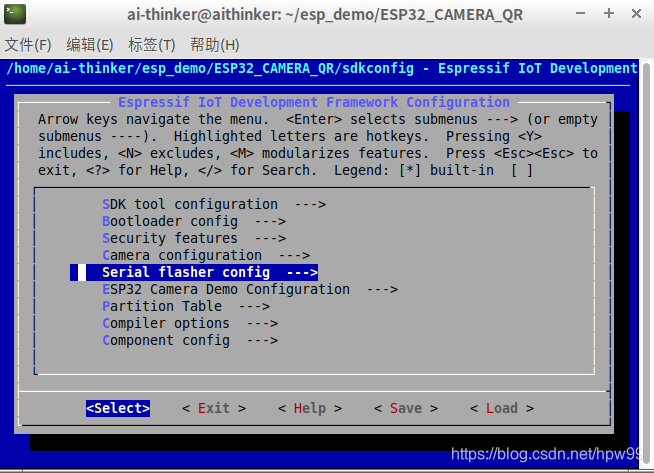This screenshot has width=654, height=473.
Task: Open Component config submenu
Action: (x=190, y=340)
